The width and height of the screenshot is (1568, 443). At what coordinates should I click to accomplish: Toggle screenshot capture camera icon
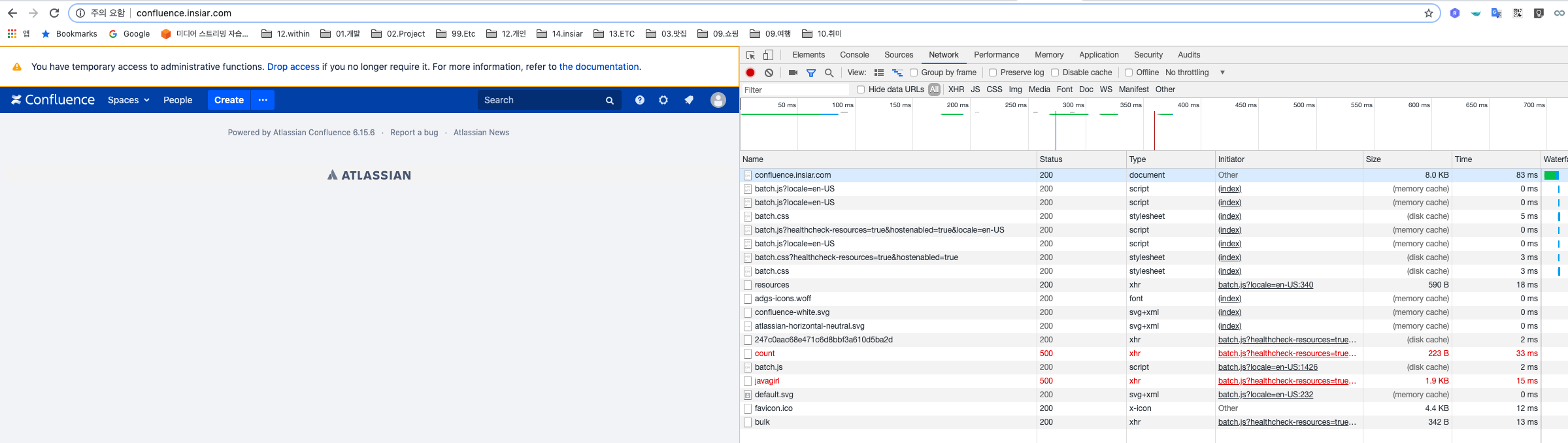coord(793,73)
